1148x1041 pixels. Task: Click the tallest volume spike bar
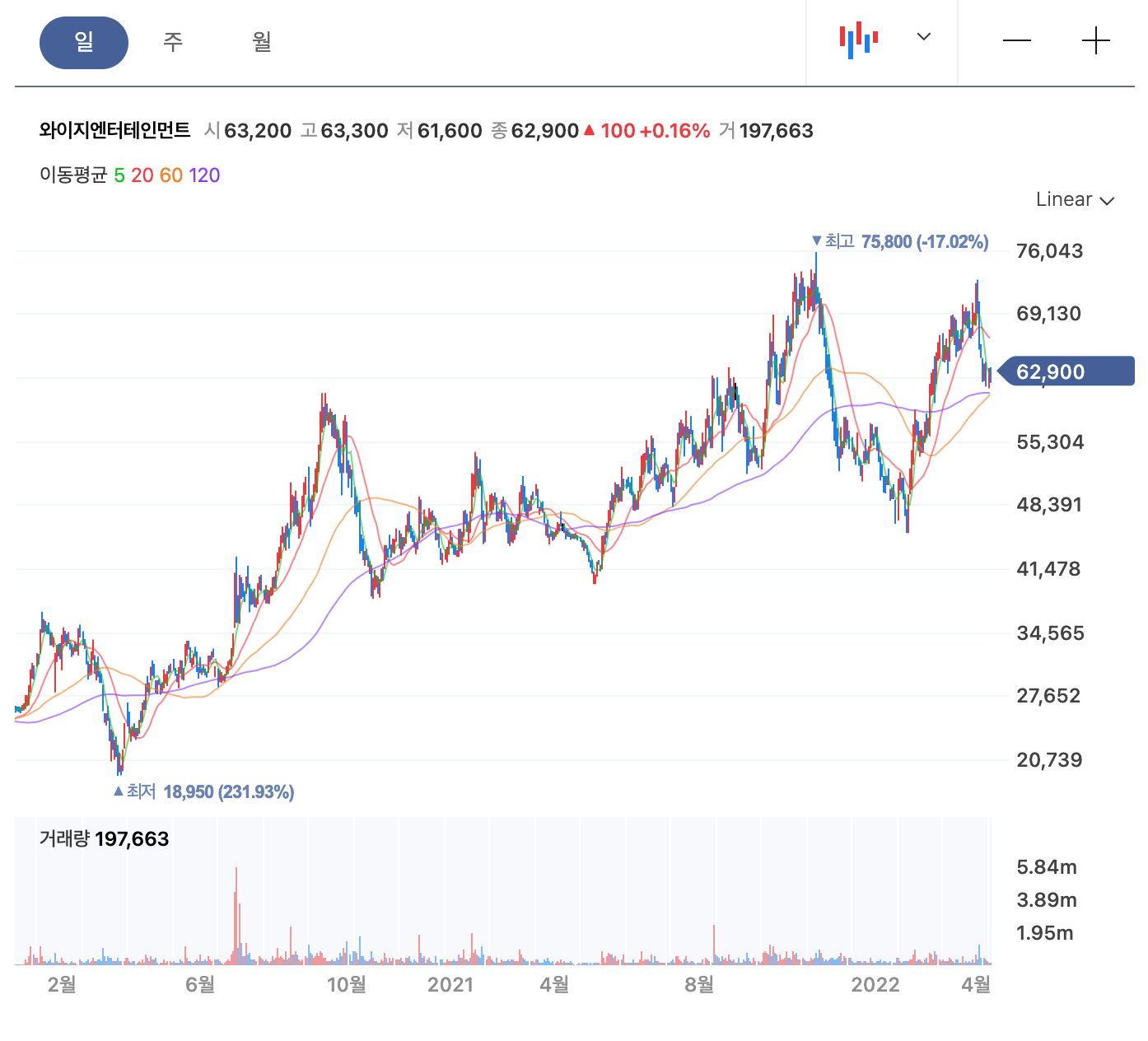tap(236, 916)
